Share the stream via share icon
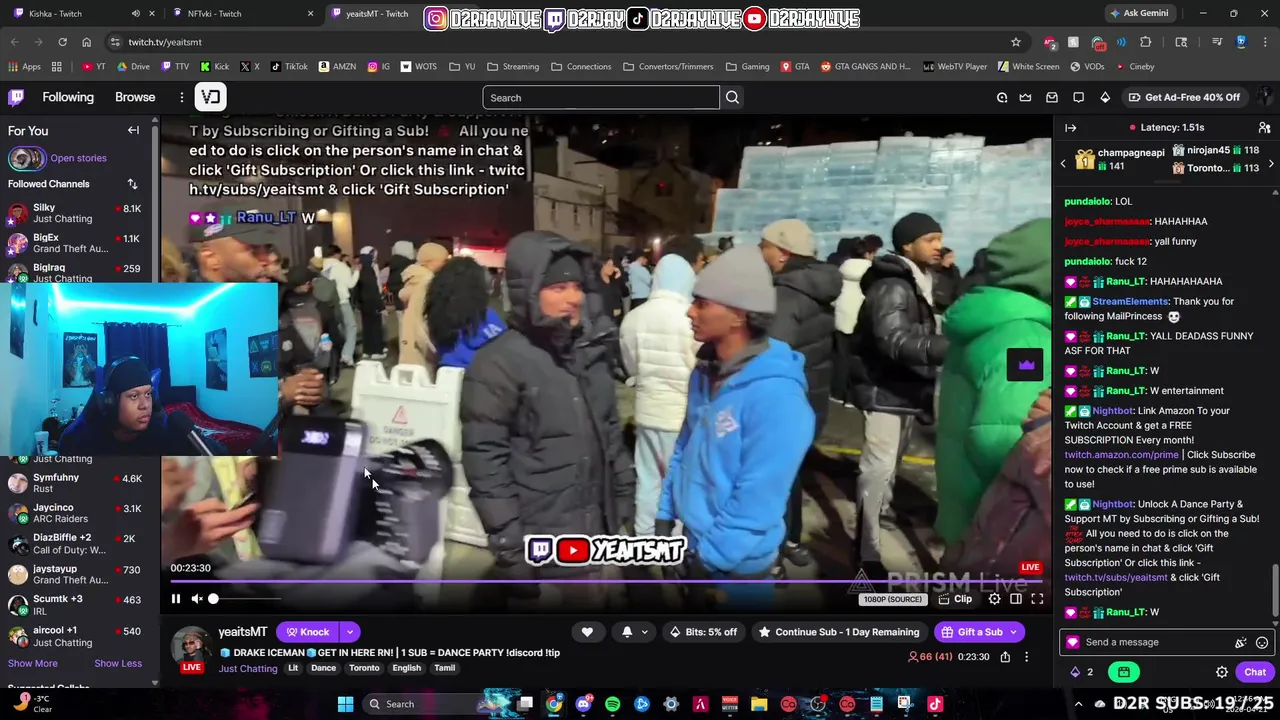This screenshot has height=720, width=1280. click(x=1005, y=657)
